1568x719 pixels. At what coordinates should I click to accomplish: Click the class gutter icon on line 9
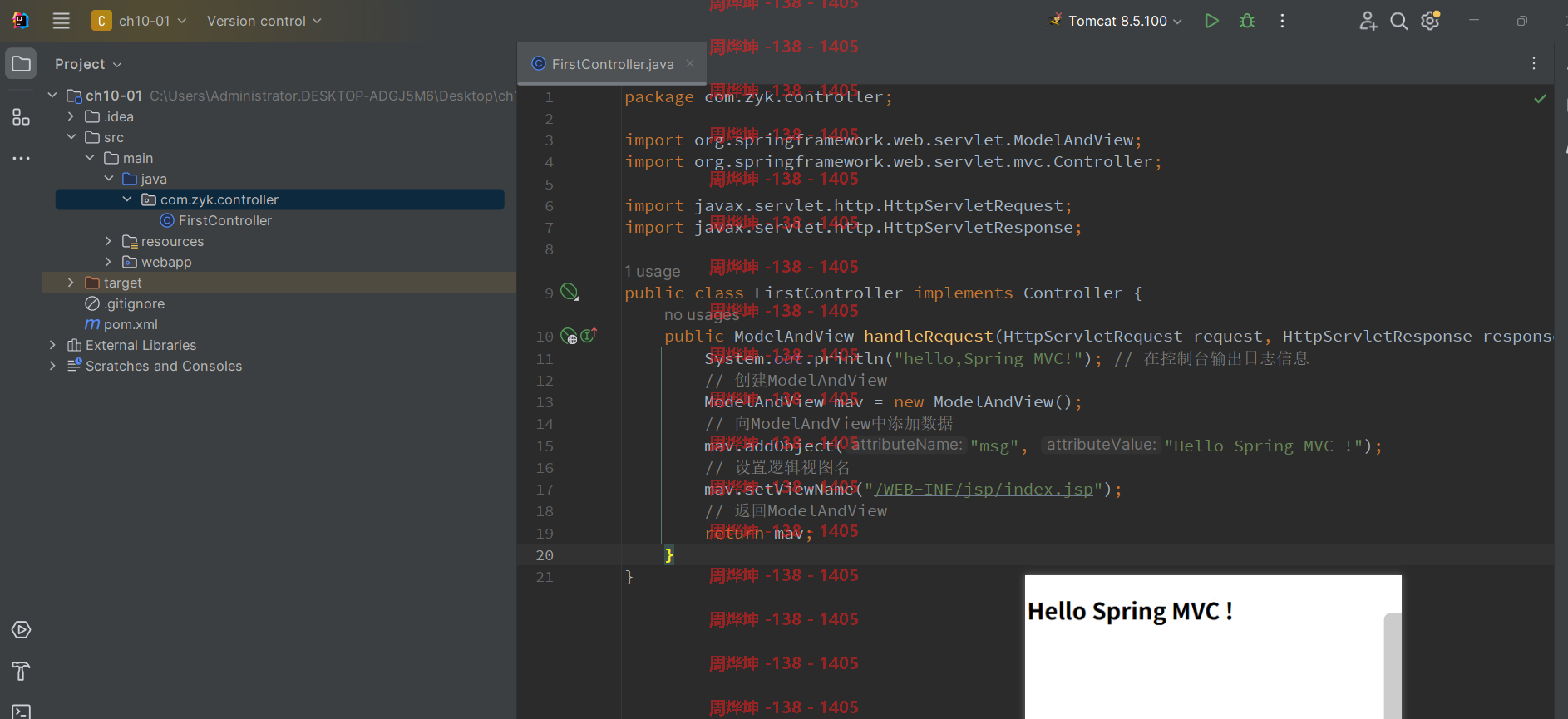pyautogui.click(x=569, y=292)
